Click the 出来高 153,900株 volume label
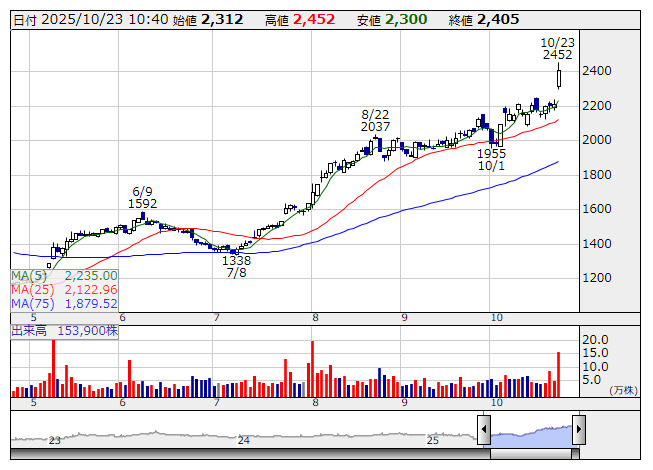The image size is (653, 470). (65, 331)
